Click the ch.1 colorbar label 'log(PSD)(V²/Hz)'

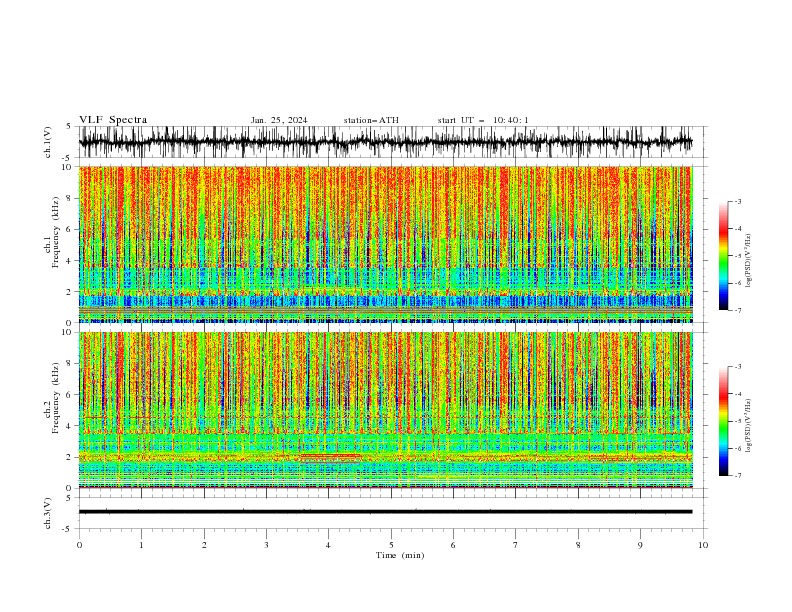tap(748, 261)
